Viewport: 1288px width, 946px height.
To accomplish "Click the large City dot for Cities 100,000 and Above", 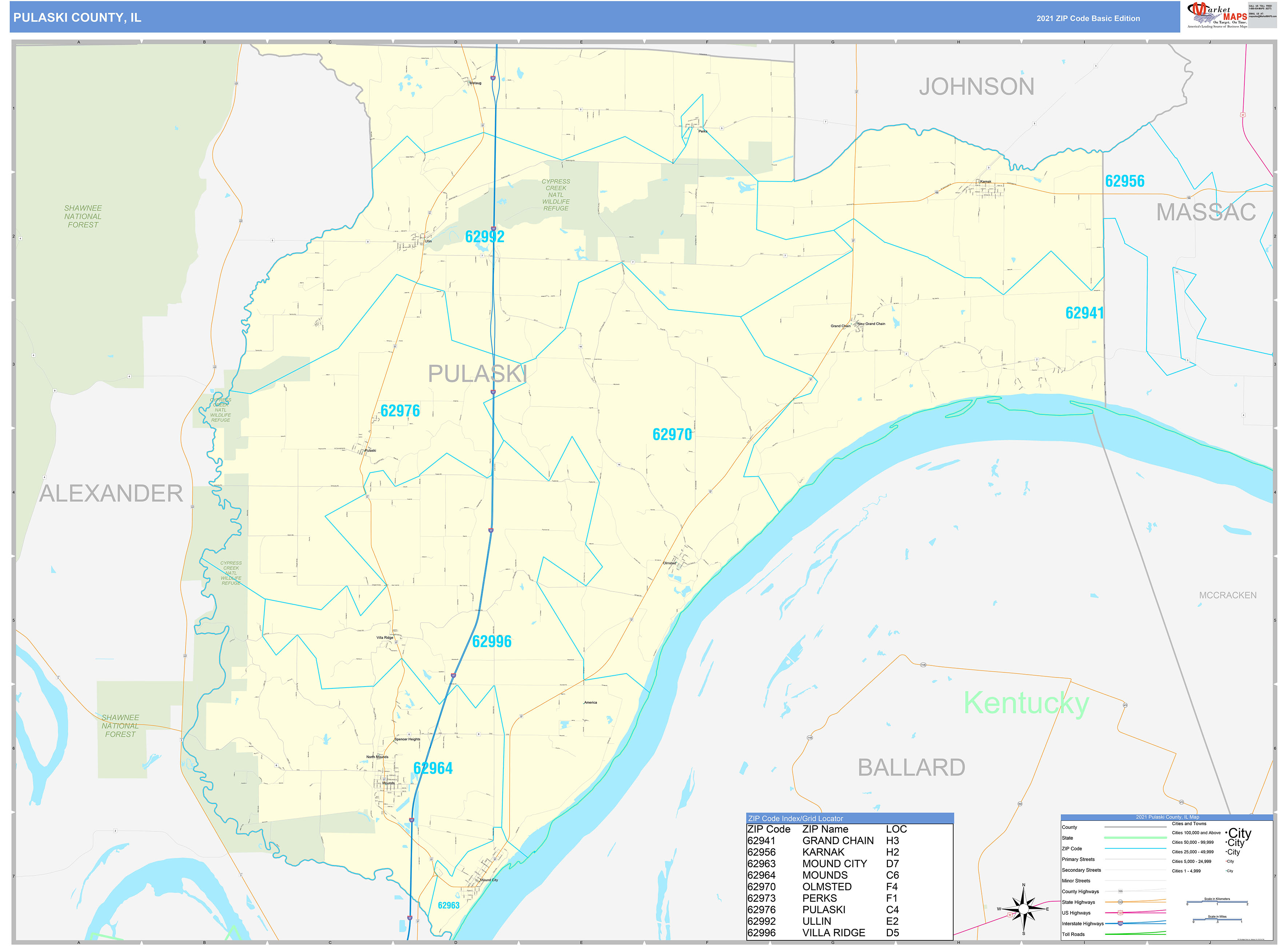I will (1227, 833).
